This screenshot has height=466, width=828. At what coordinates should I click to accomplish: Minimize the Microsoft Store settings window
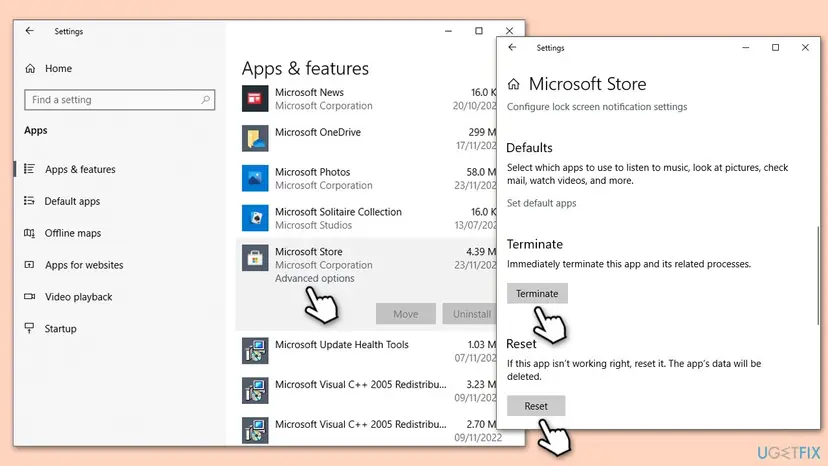pyautogui.click(x=746, y=48)
